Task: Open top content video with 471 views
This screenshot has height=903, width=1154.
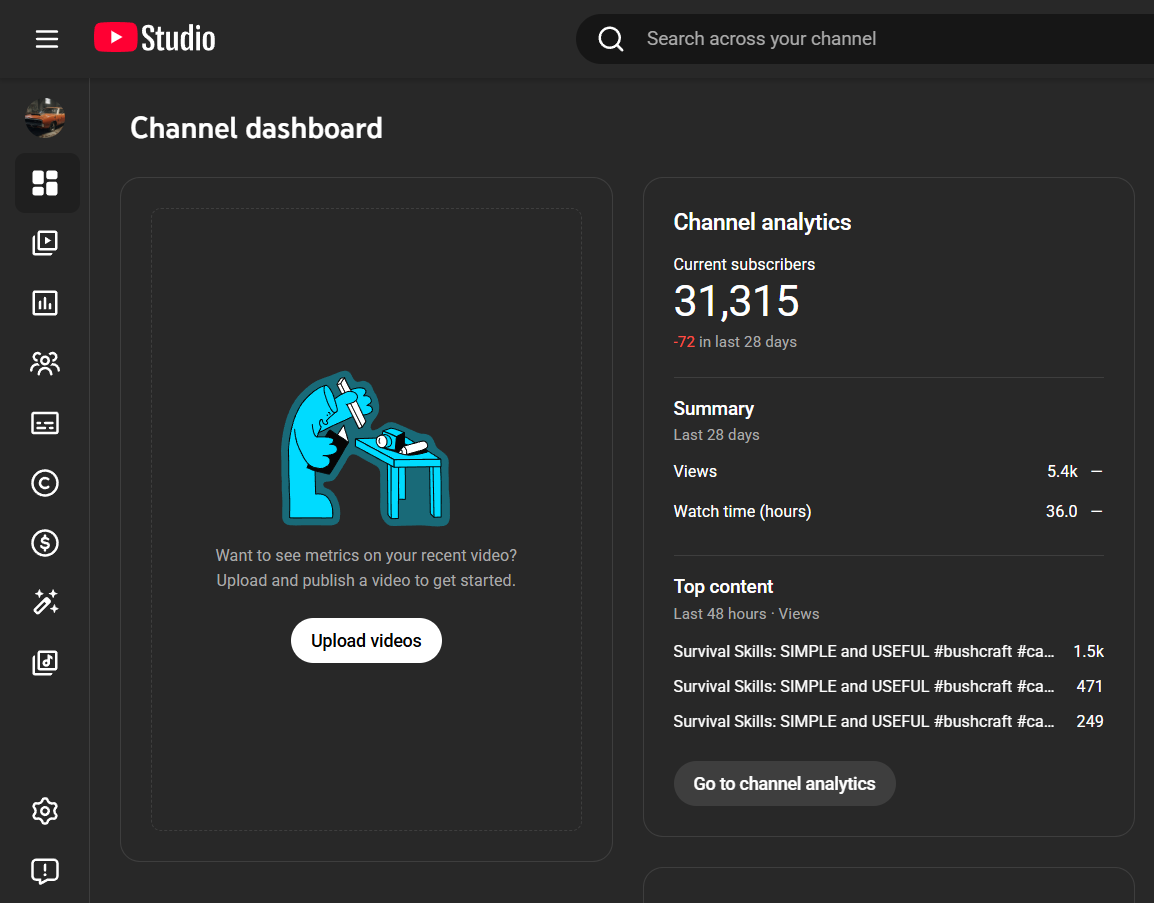Action: [863, 686]
